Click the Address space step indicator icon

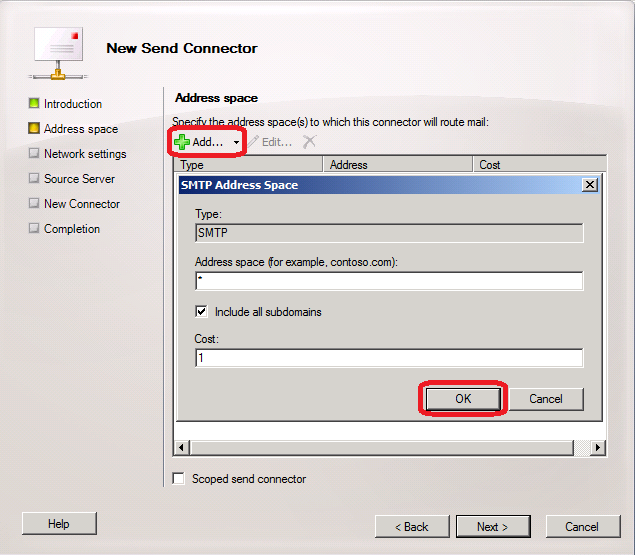[34, 129]
